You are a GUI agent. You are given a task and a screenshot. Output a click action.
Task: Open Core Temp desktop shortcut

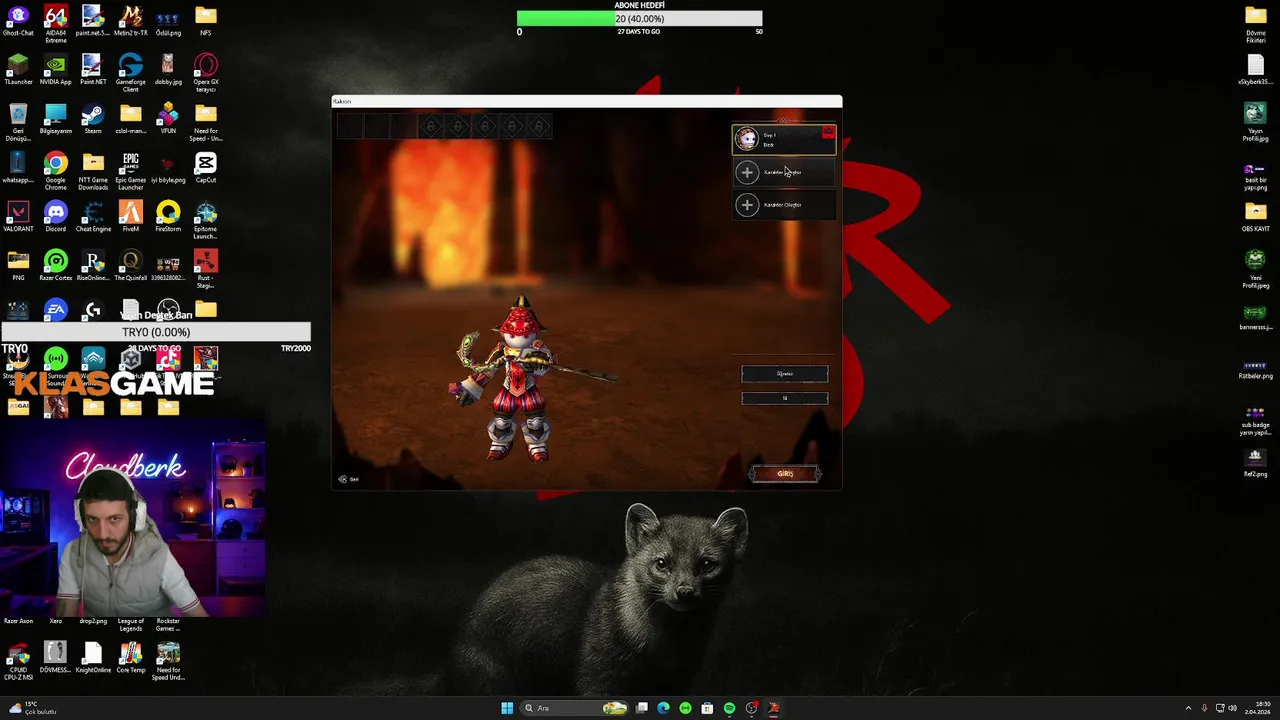pos(131,658)
